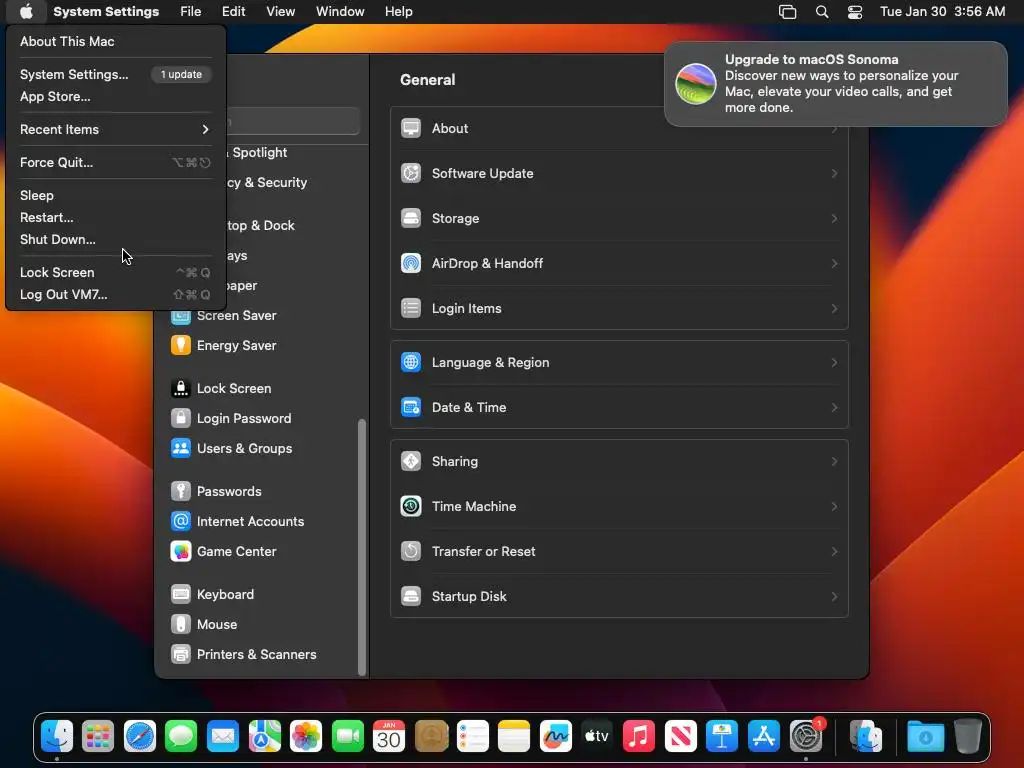
Task: Launch Freeform from the Dock
Action: [x=556, y=737]
